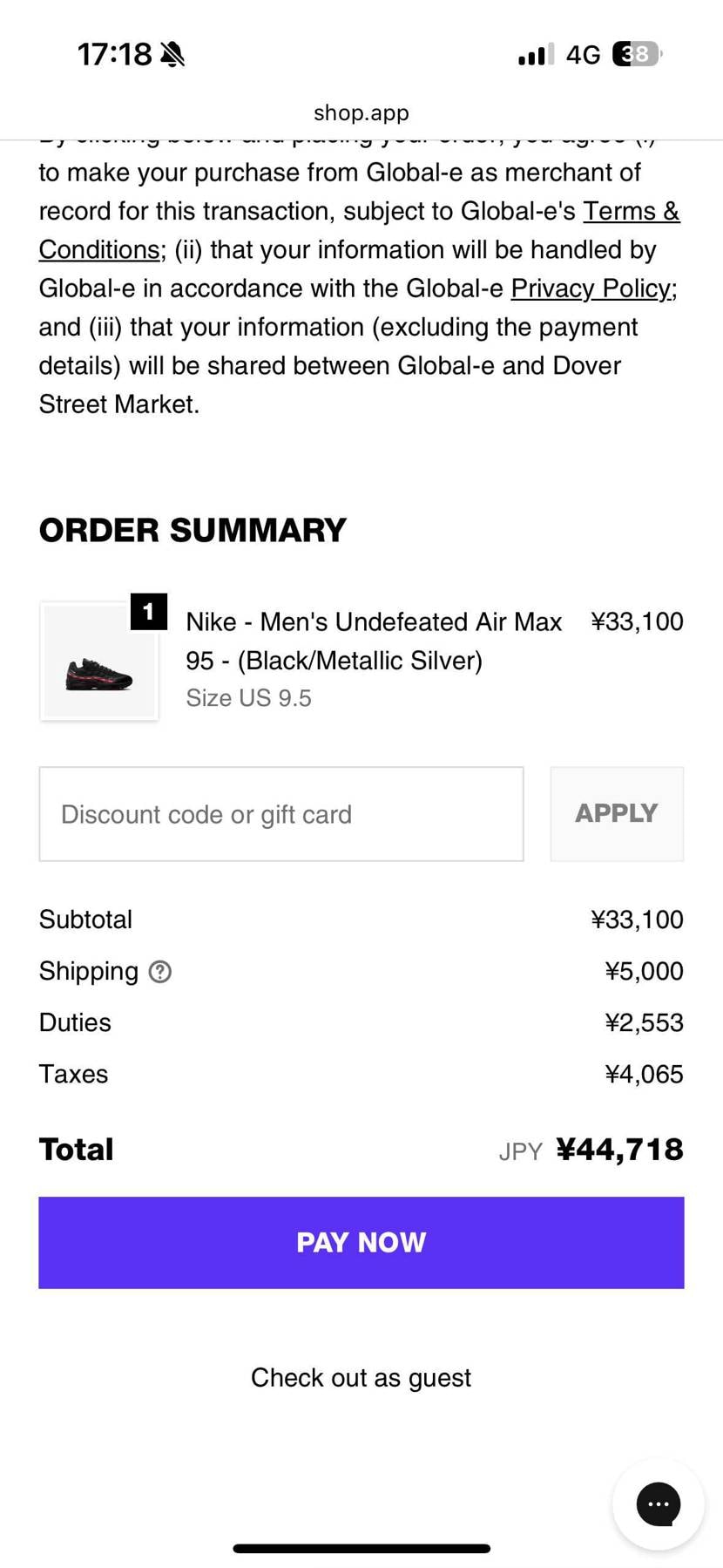Viewport: 723px width, 1568px height.
Task: Open the Global-e Privacy Policy link
Action: pyautogui.click(x=592, y=288)
